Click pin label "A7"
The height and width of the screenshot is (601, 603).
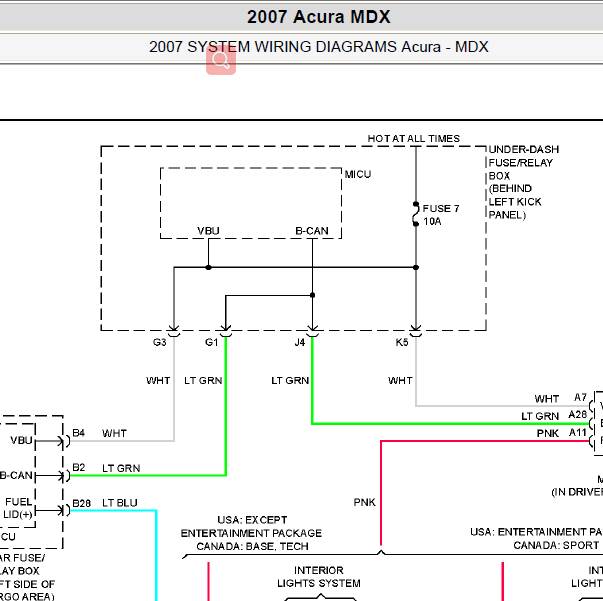tap(580, 397)
